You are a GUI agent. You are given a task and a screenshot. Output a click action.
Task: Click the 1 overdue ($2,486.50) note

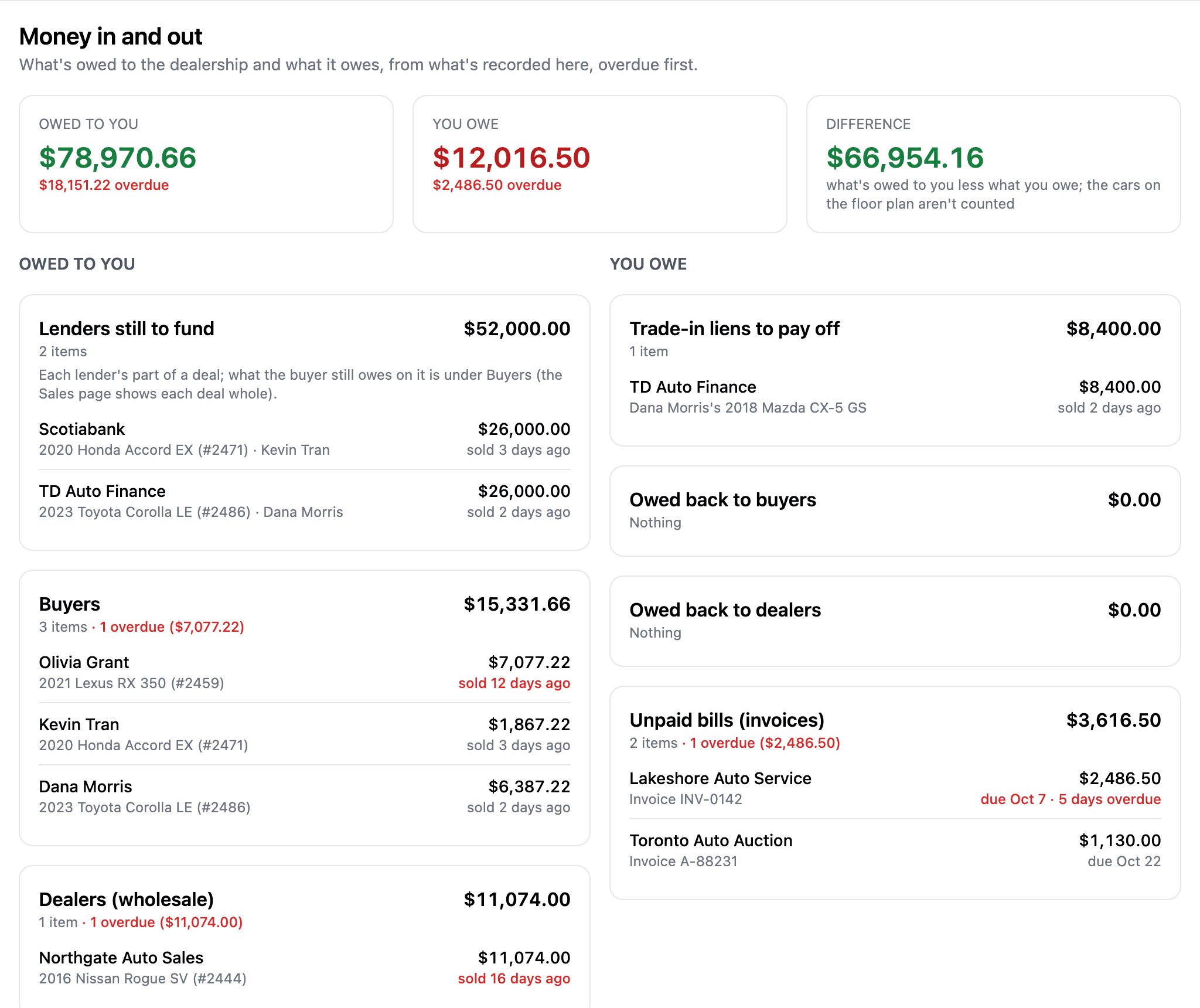765,743
